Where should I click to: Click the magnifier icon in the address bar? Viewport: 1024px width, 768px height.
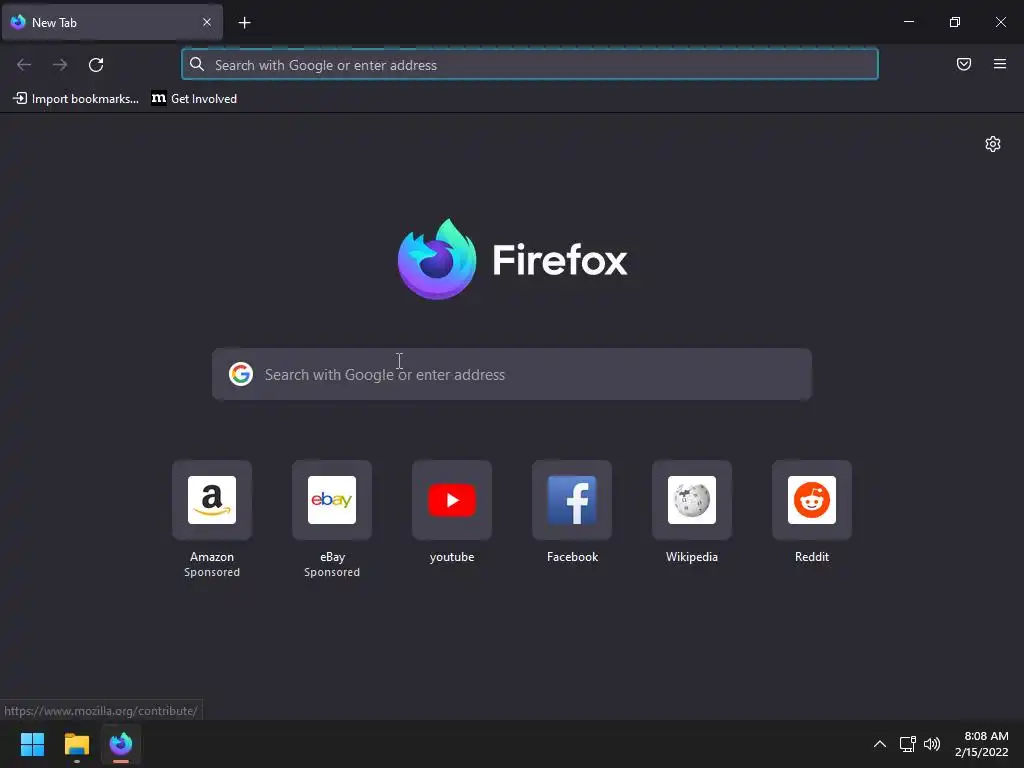[197, 64]
